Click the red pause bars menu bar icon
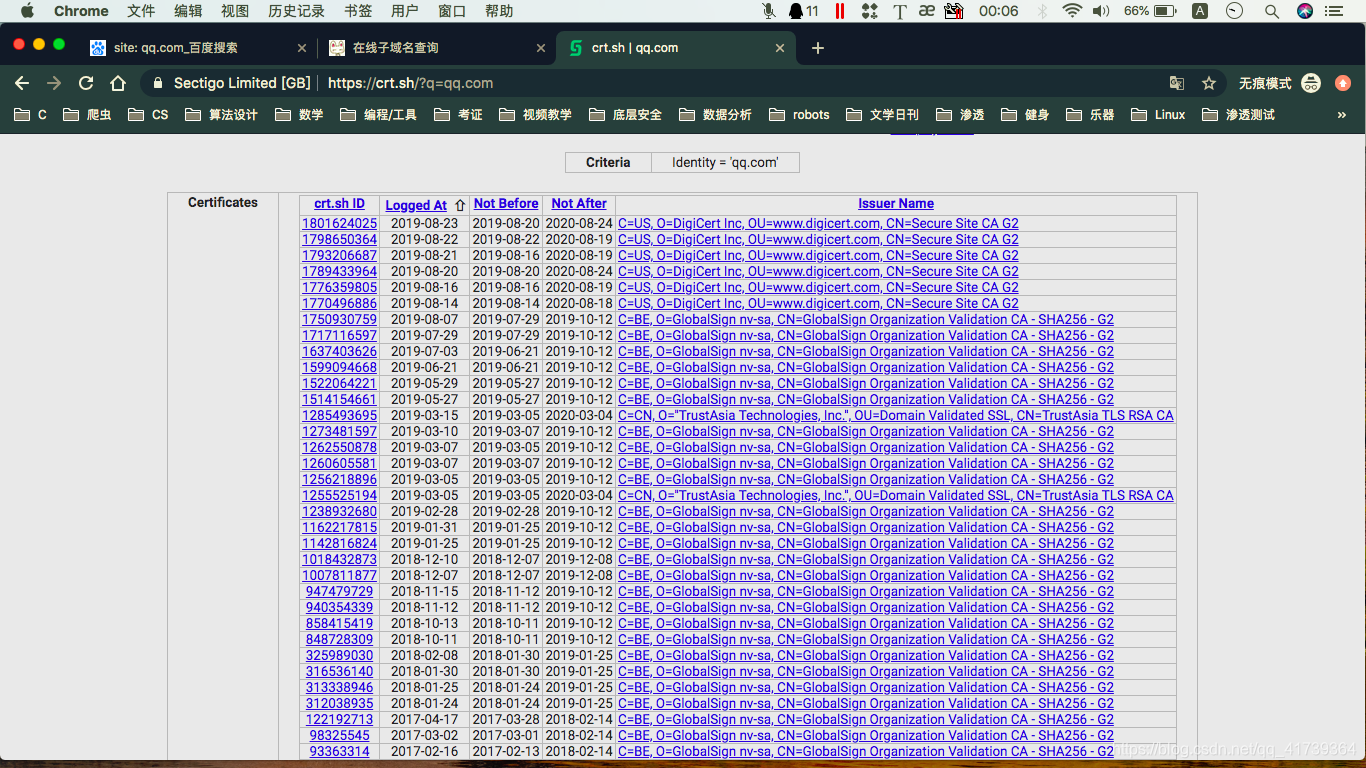Image resolution: width=1366 pixels, height=768 pixels. (840, 11)
